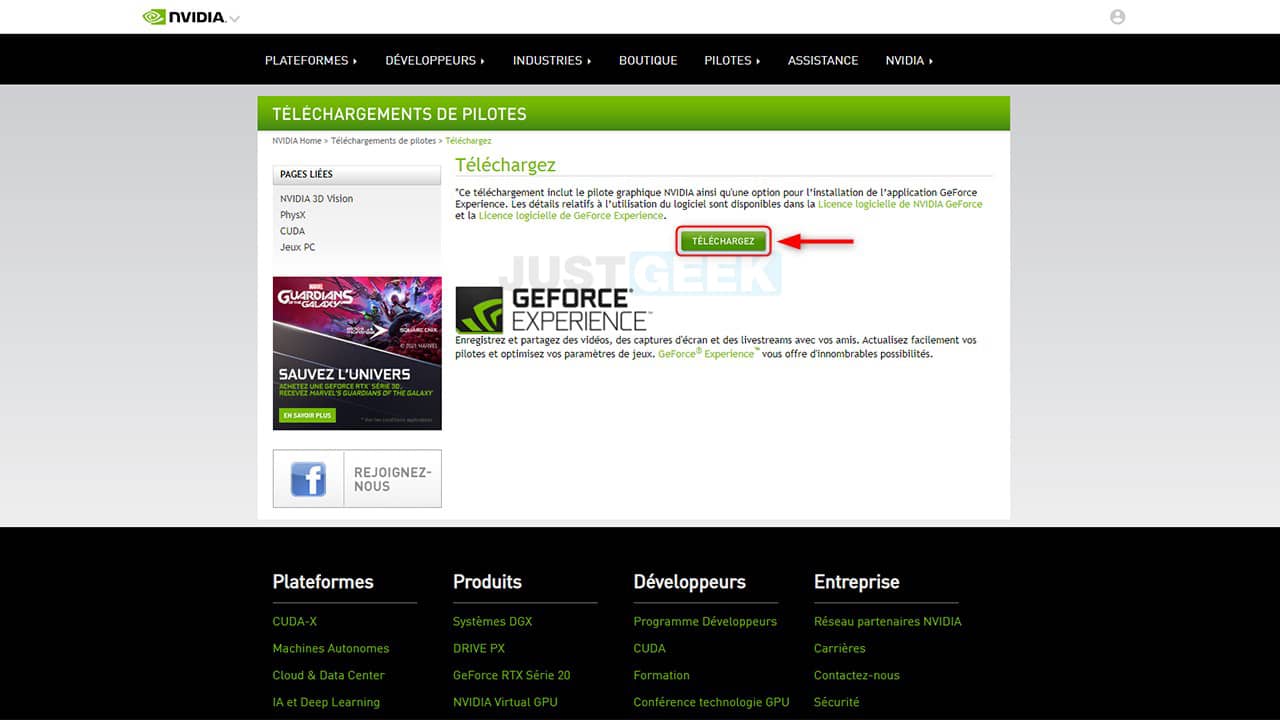The height and width of the screenshot is (720, 1280).
Task: Click the Téléchargements de pilotes green title
Action: (x=399, y=114)
